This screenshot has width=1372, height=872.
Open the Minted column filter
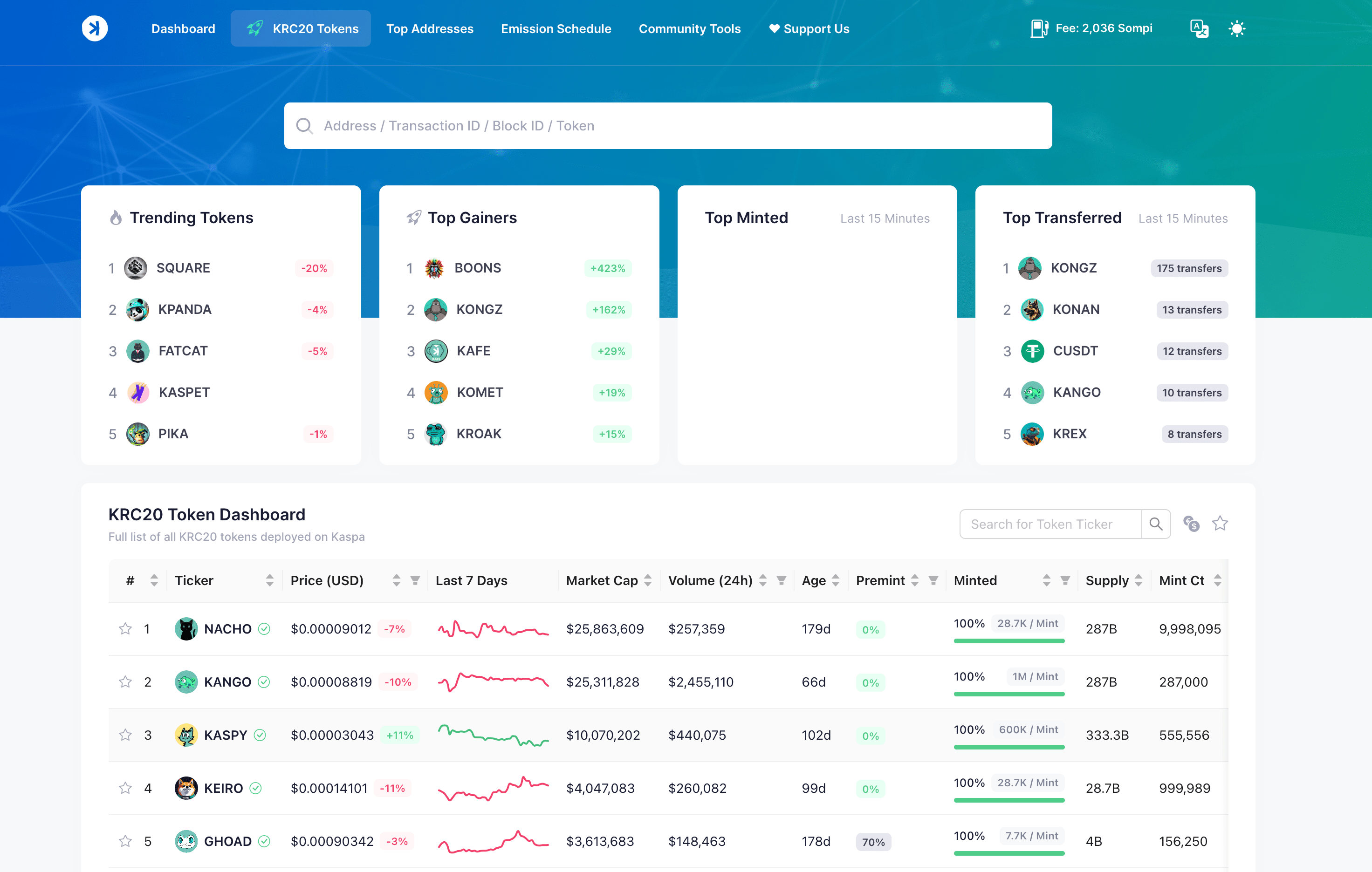click(1065, 580)
